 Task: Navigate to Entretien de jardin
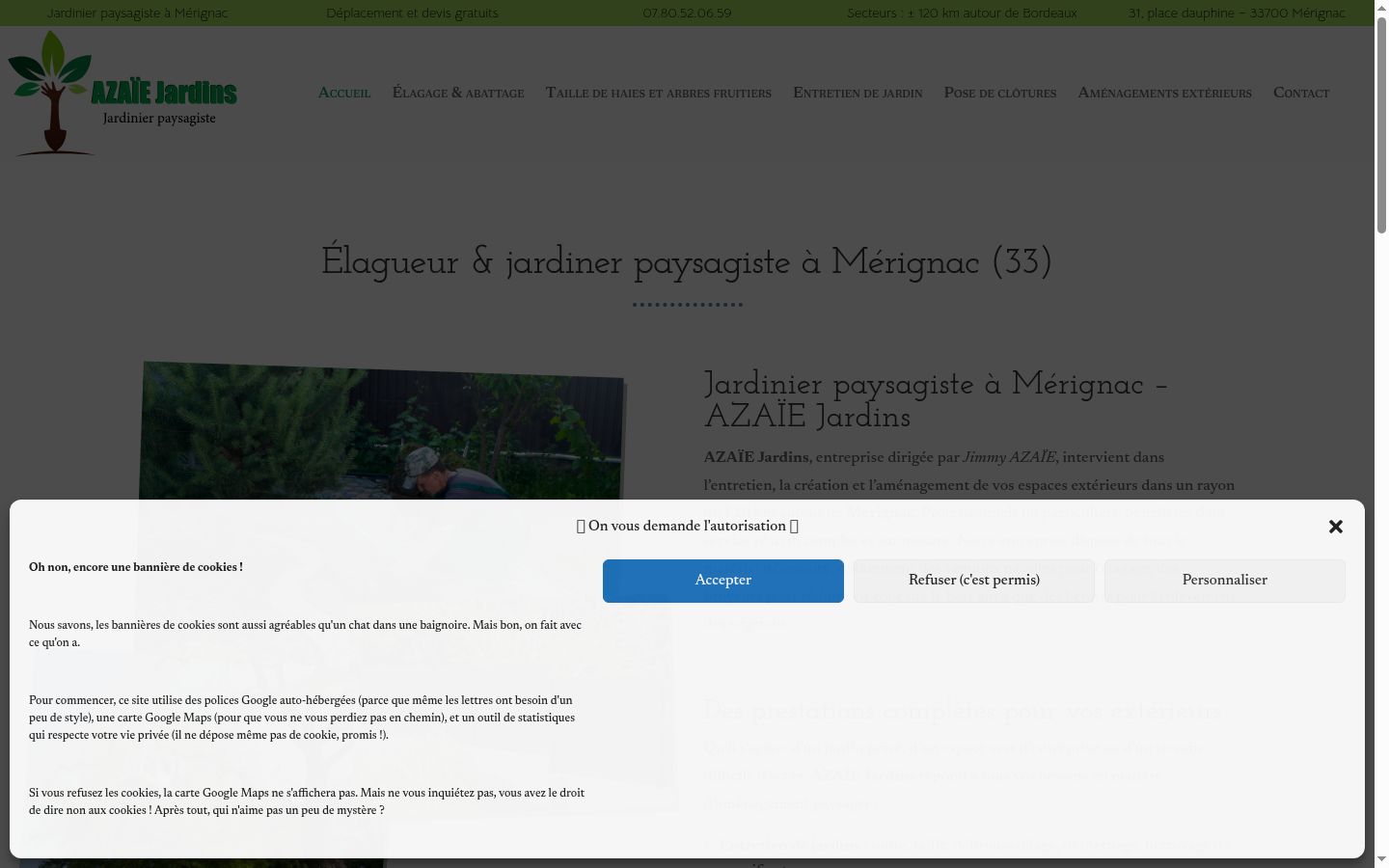coord(858,93)
